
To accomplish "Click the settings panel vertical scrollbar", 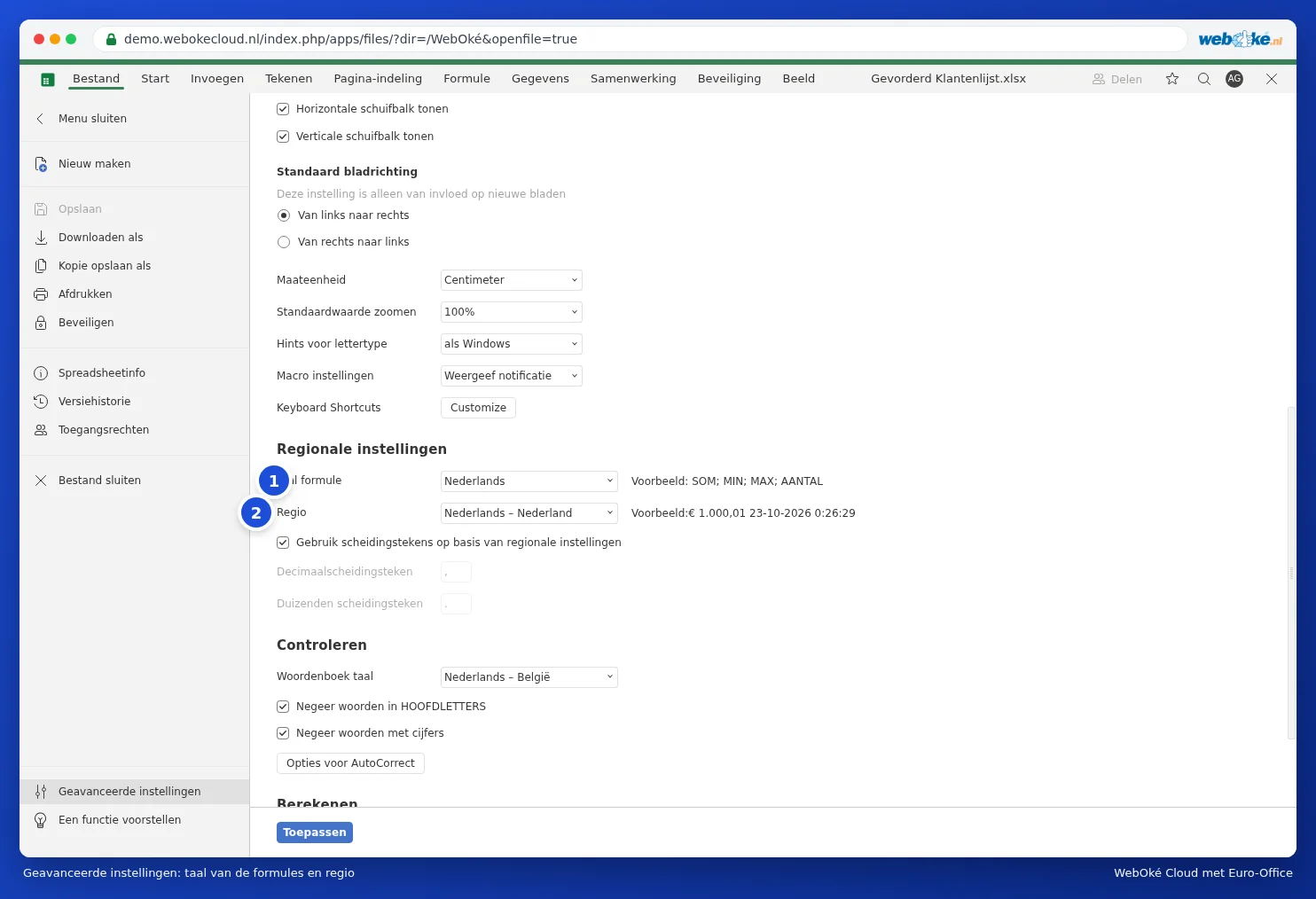I will pos(1291,574).
